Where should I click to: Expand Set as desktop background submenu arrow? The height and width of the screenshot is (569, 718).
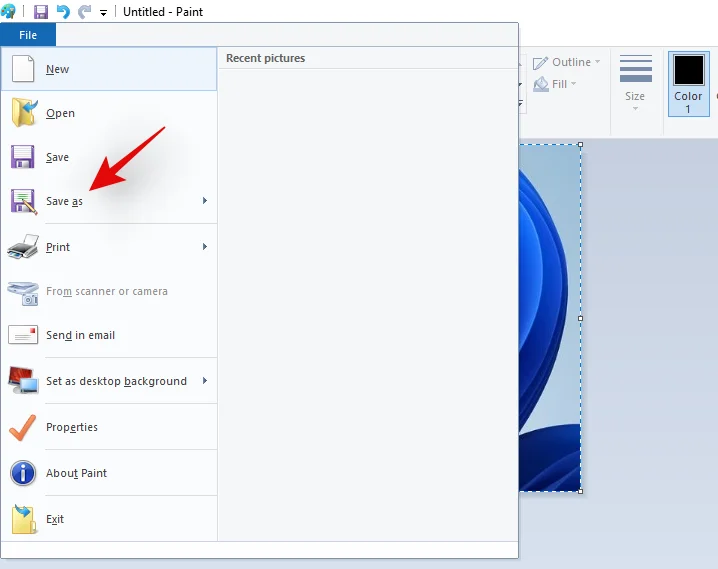coord(205,380)
